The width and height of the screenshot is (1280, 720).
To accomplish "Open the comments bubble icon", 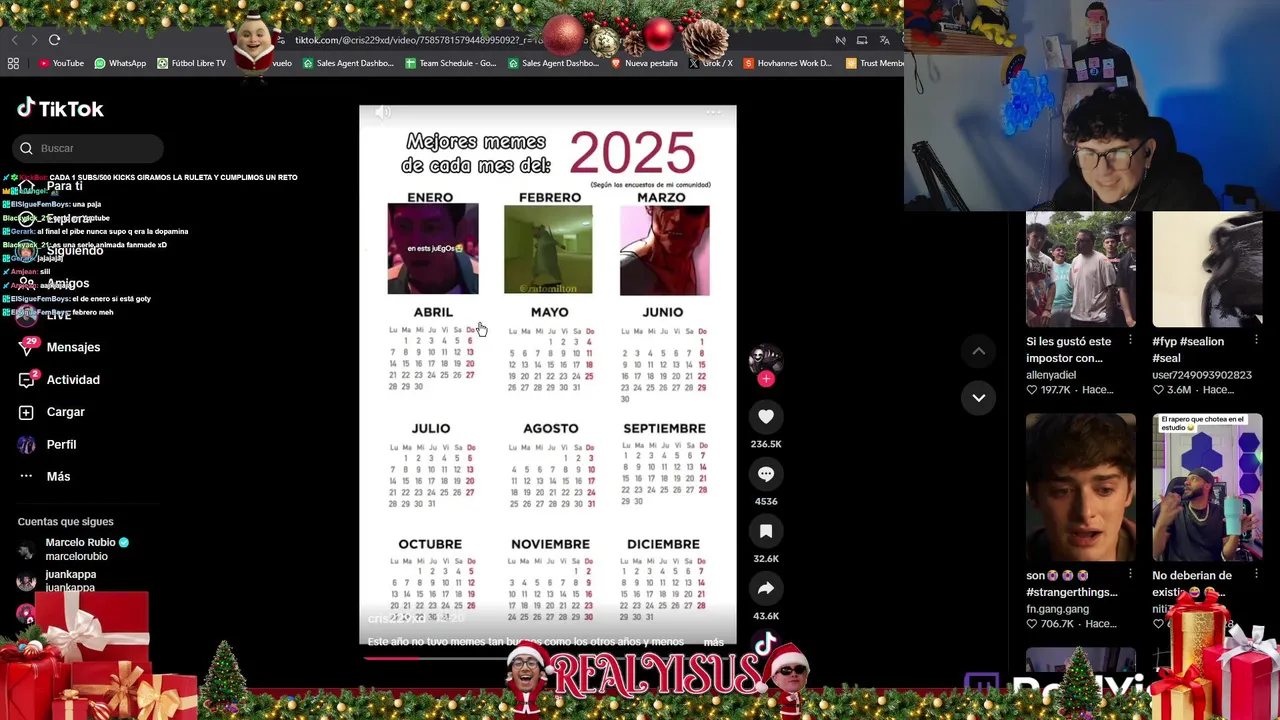I will 766,474.
